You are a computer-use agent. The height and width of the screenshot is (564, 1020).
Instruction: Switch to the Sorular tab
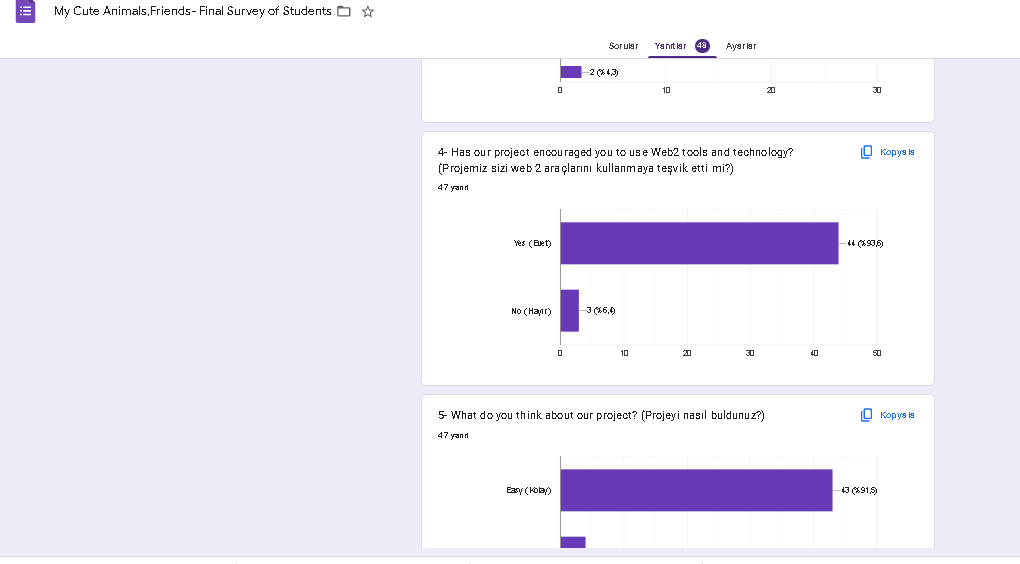[623, 46]
